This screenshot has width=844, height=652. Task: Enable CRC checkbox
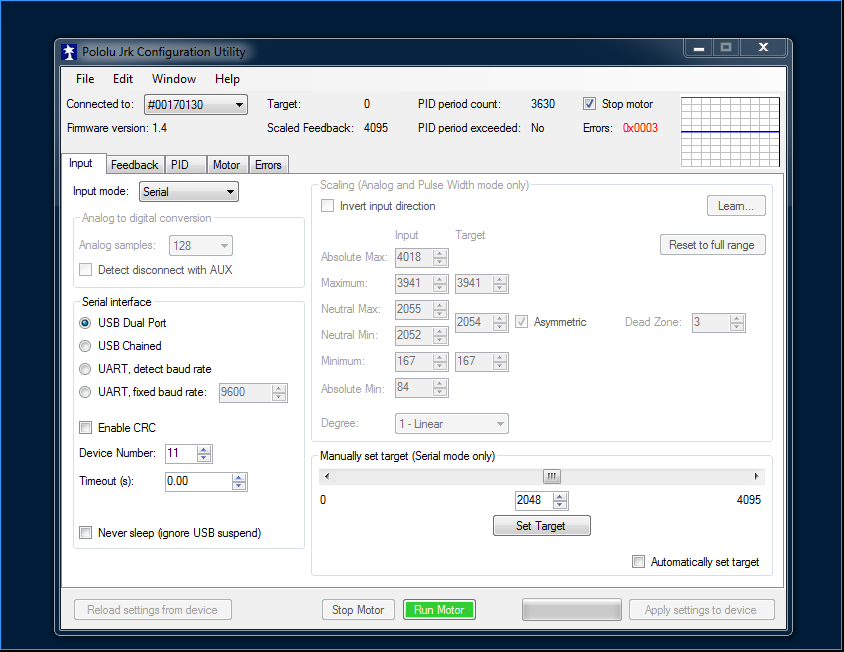click(86, 428)
